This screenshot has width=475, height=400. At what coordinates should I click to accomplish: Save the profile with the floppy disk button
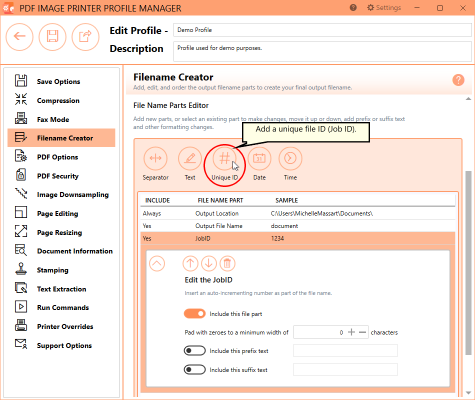coord(52,36)
